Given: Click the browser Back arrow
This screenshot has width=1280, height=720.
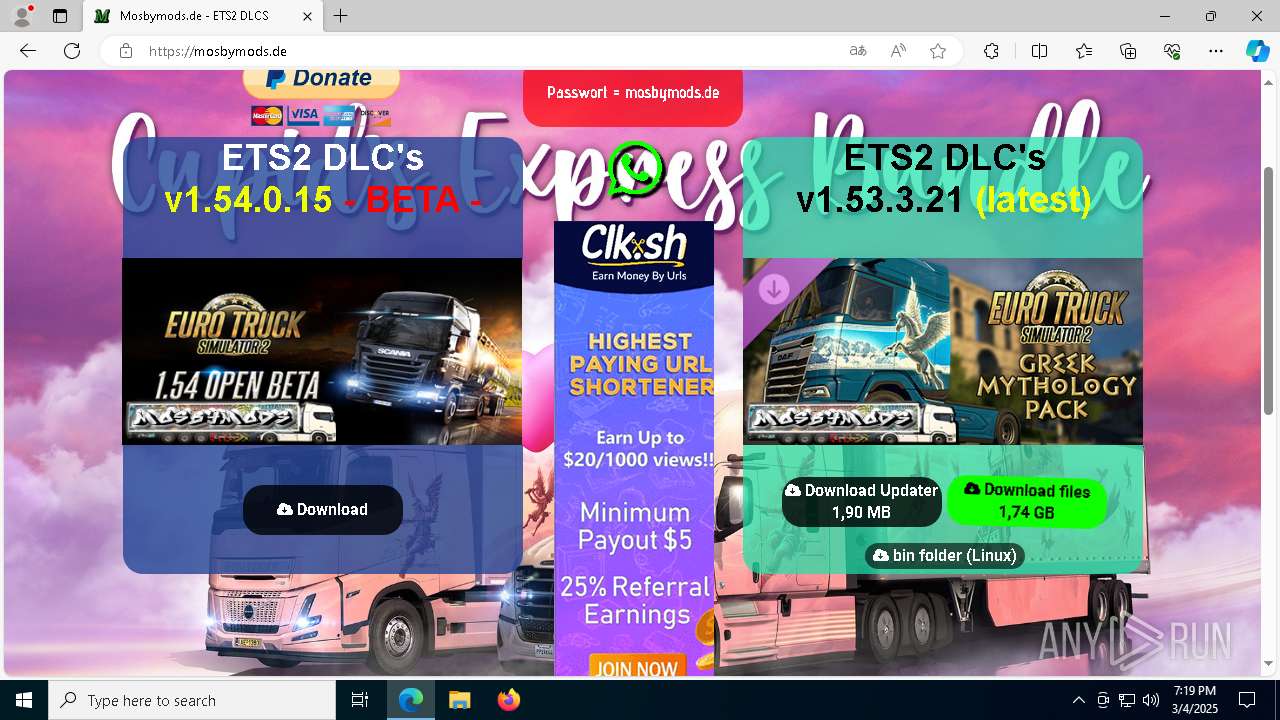Looking at the screenshot, I should click(28, 51).
